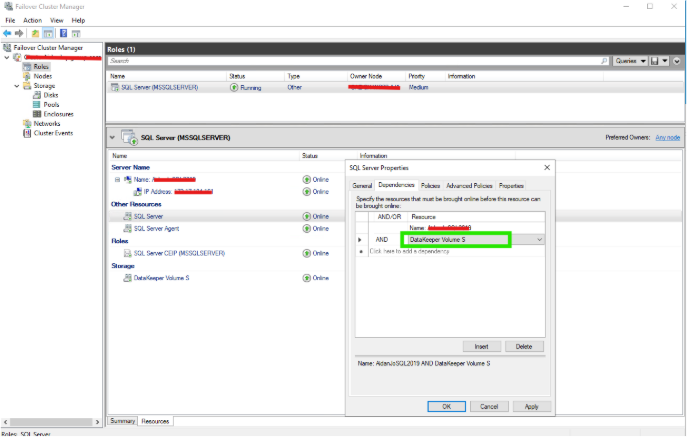This screenshot has height=440, width=687.
Task: Open Help via the blue question icon
Action: [64, 33]
